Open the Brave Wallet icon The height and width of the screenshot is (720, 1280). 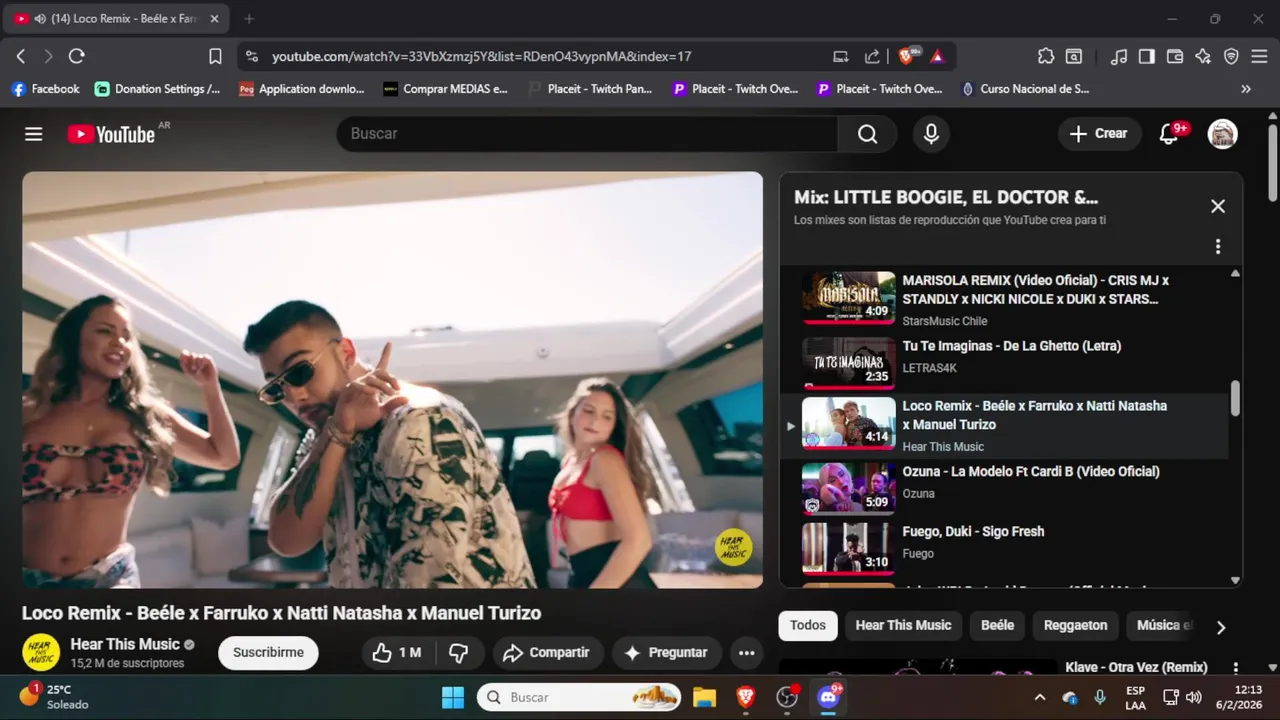1175,57
